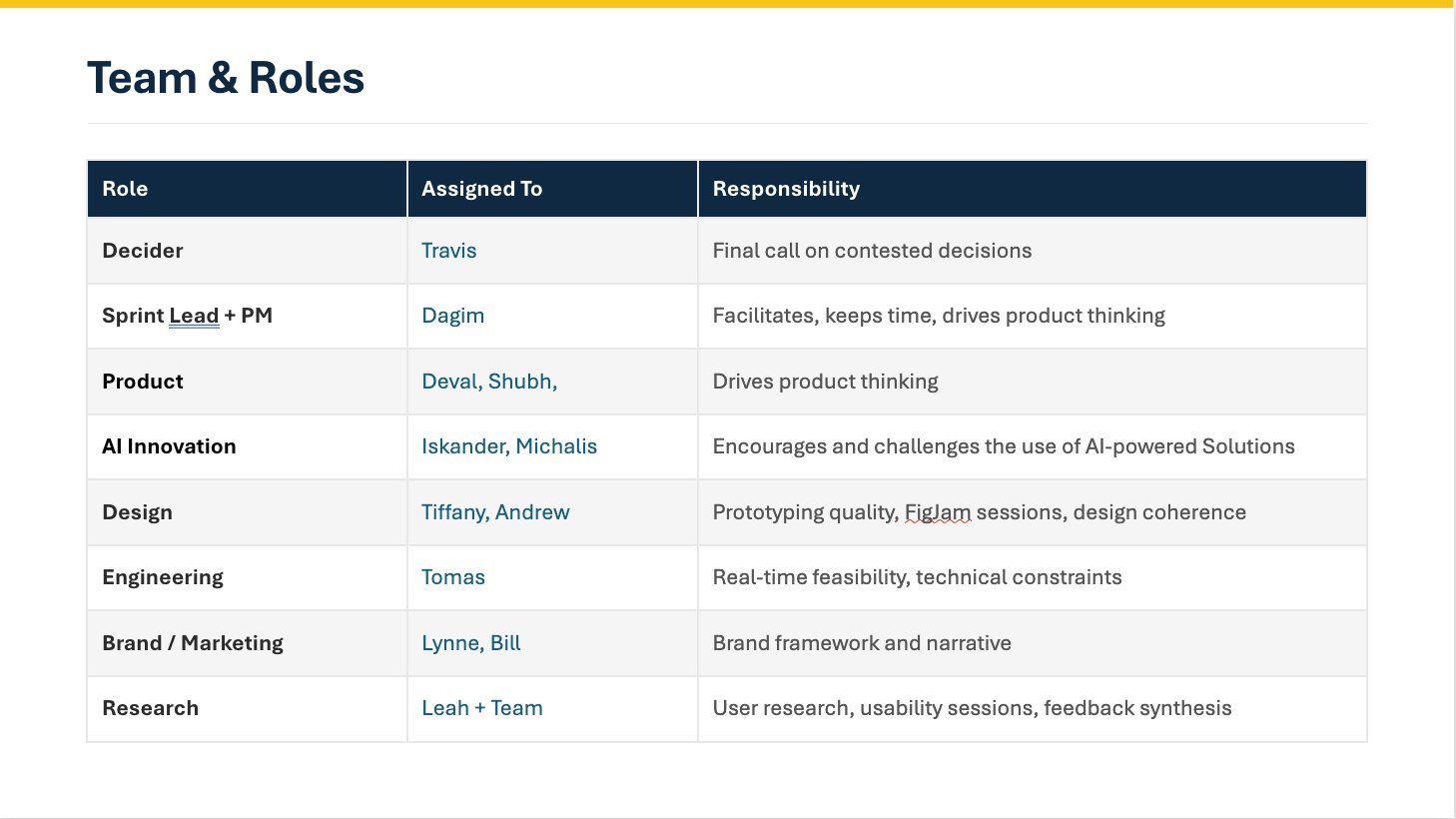This screenshot has width=1456, height=819.
Task: Click the Travis link in the Decider row
Action: 448,251
